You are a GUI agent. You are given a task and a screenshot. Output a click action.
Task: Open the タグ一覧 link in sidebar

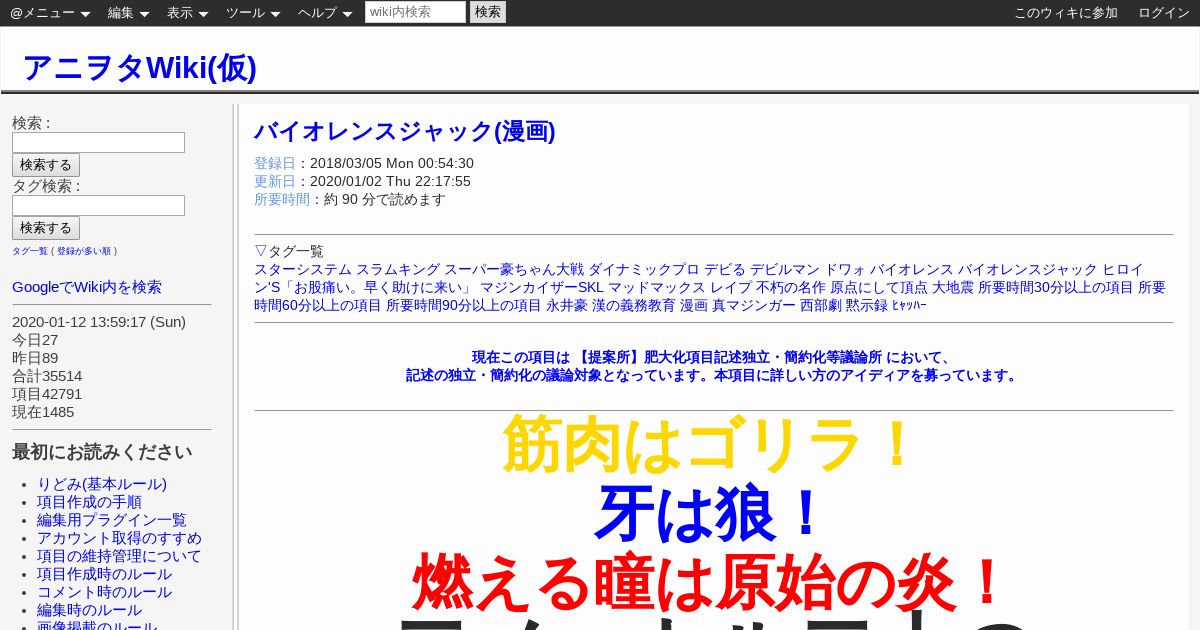(30, 251)
